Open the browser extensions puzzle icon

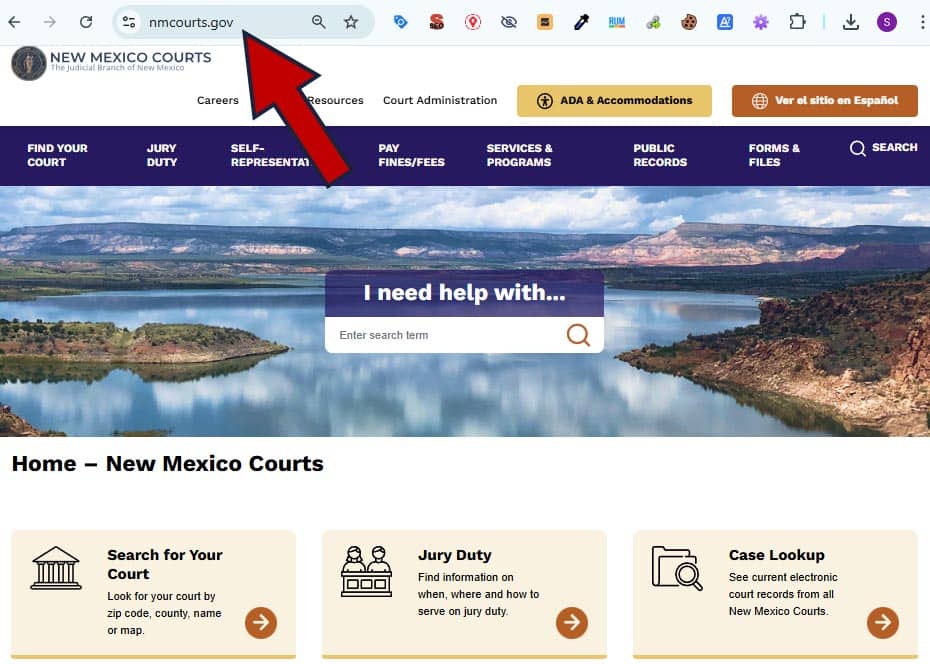(797, 22)
